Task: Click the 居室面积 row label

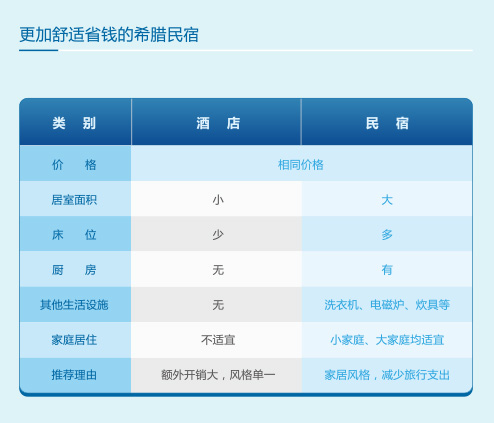Action: [75, 199]
